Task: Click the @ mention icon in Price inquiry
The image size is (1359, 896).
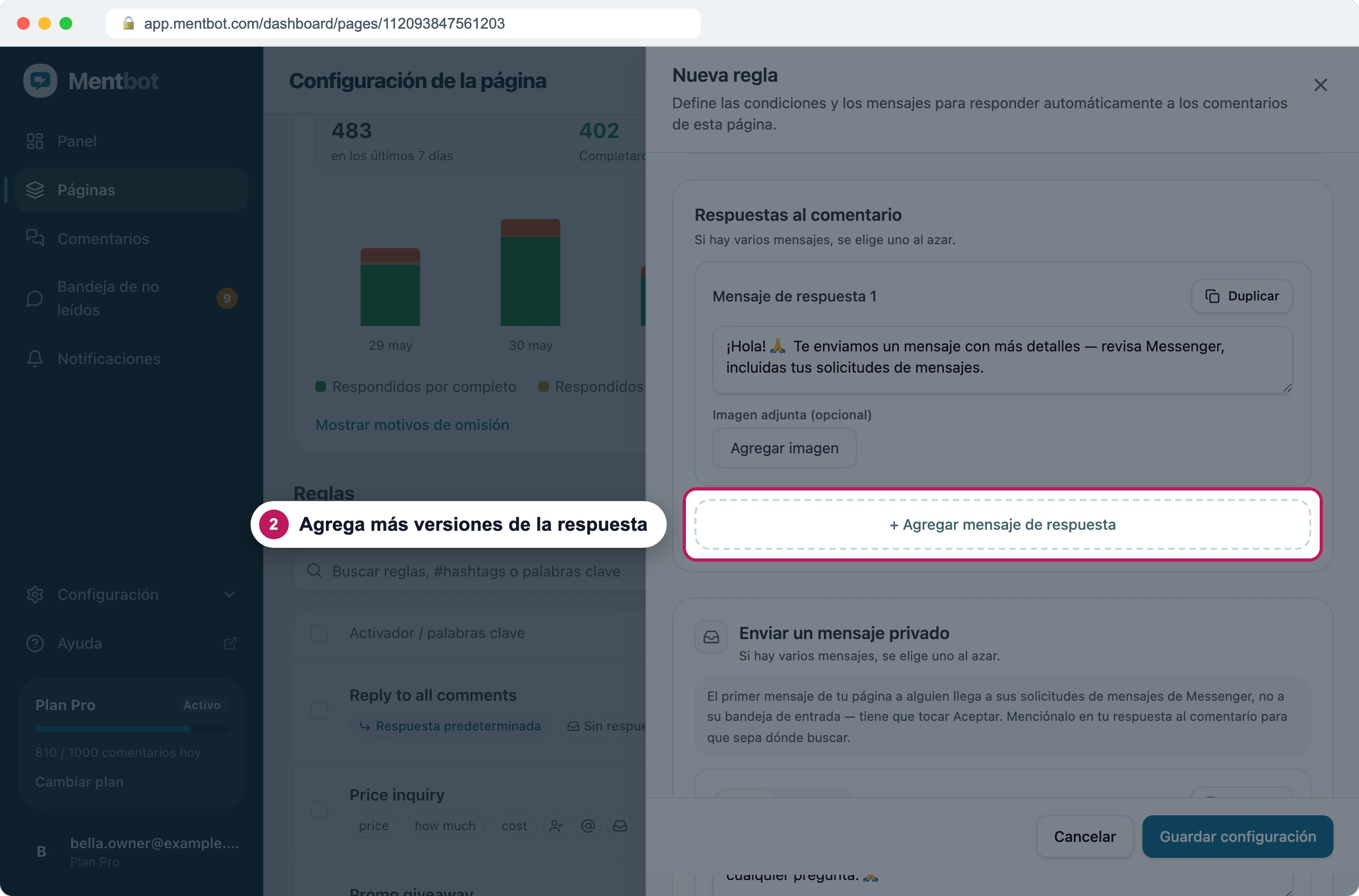Action: click(x=588, y=826)
